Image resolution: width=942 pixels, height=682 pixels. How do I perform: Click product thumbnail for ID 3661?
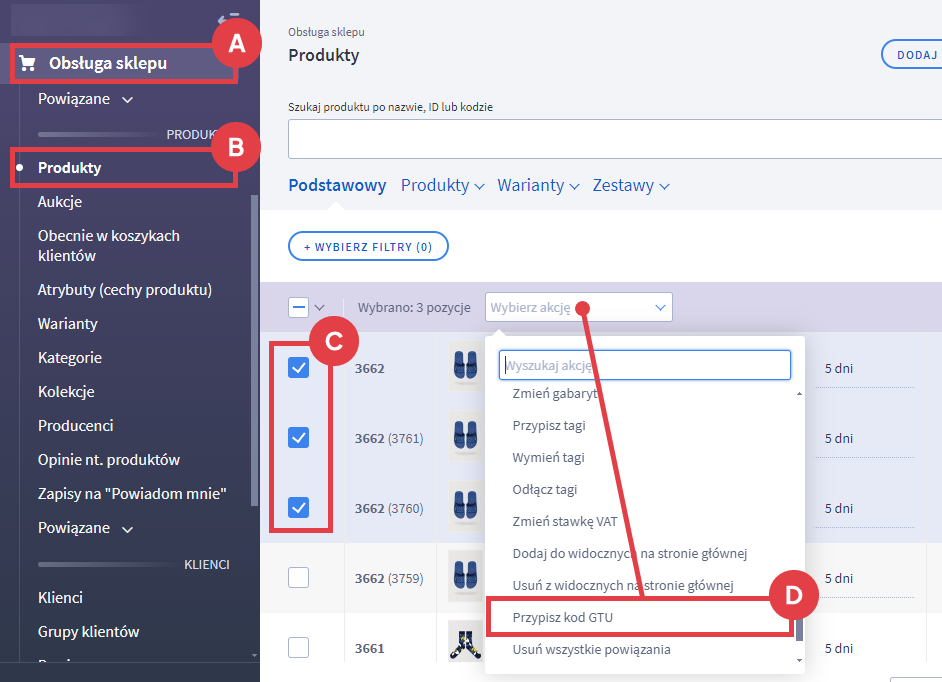(465, 647)
